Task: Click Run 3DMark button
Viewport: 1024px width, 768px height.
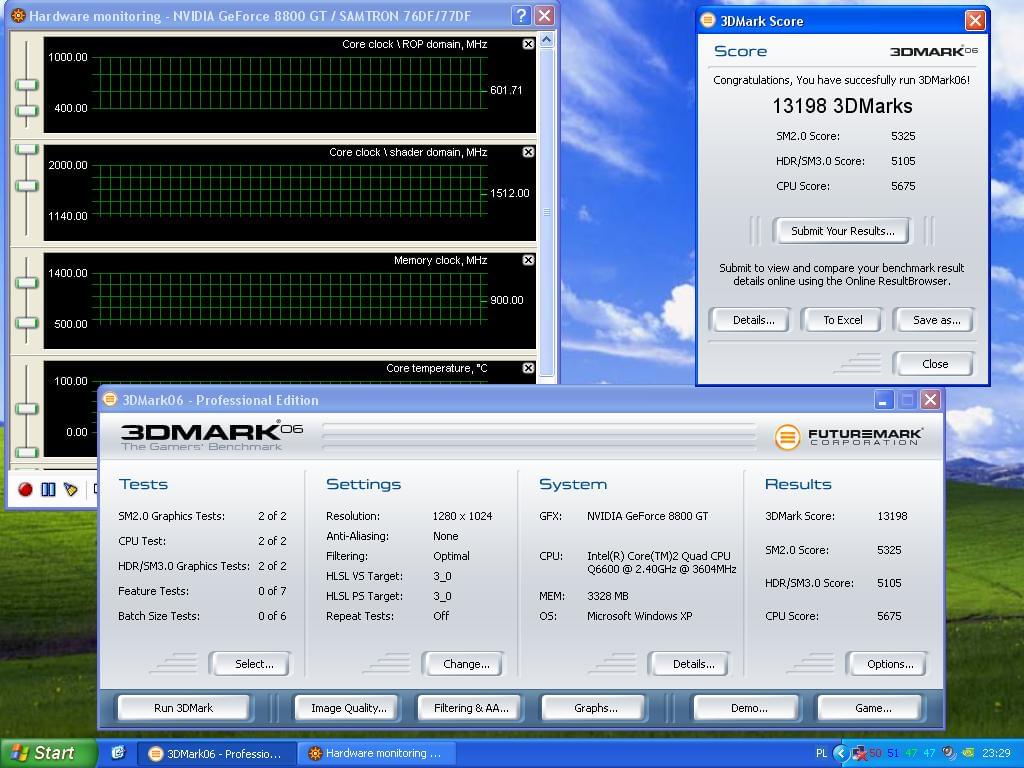Action: tap(184, 708)
